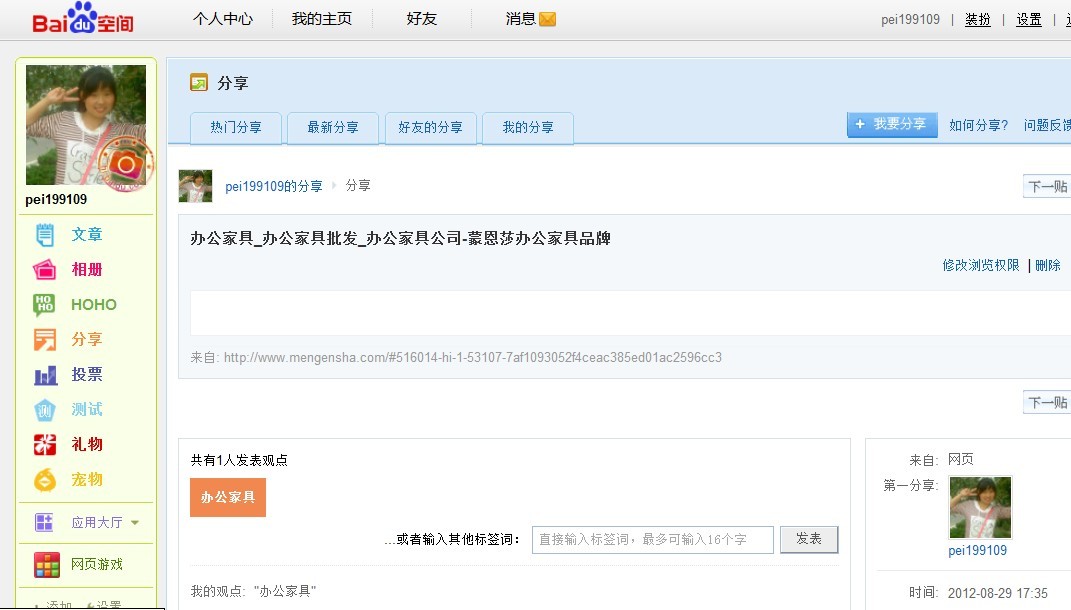Click the lower 下一贴 button

coord(1047,402)
